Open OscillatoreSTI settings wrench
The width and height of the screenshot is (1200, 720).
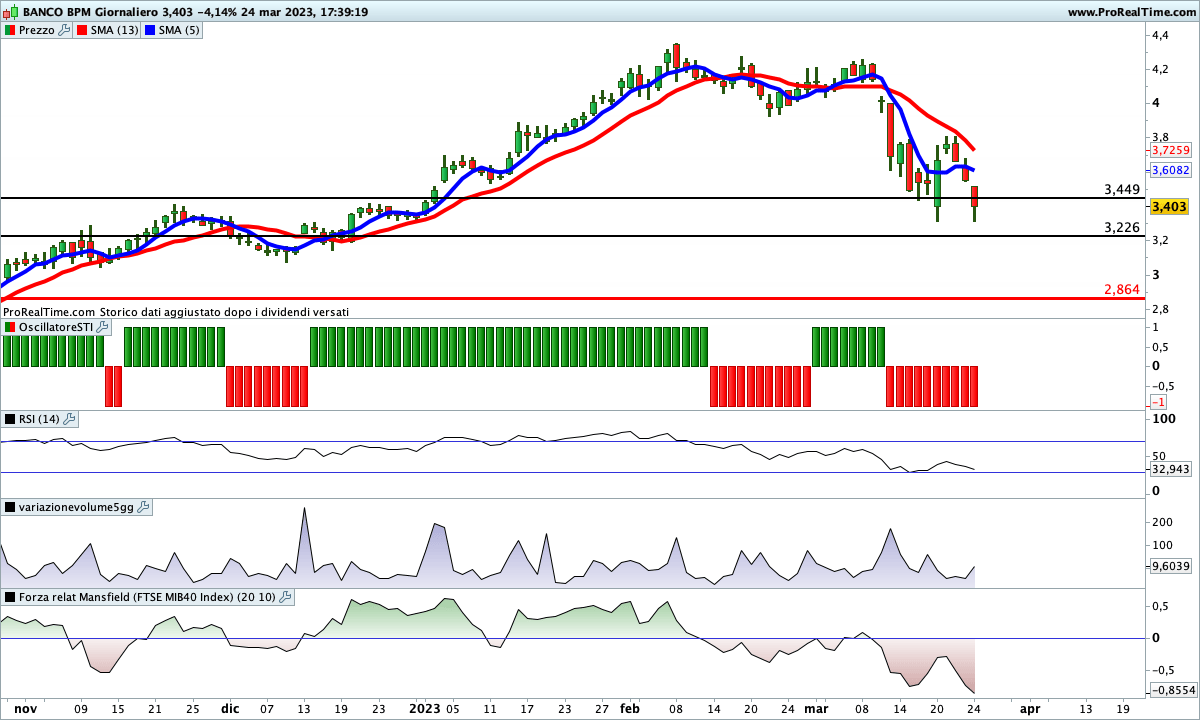click(102, 328)
